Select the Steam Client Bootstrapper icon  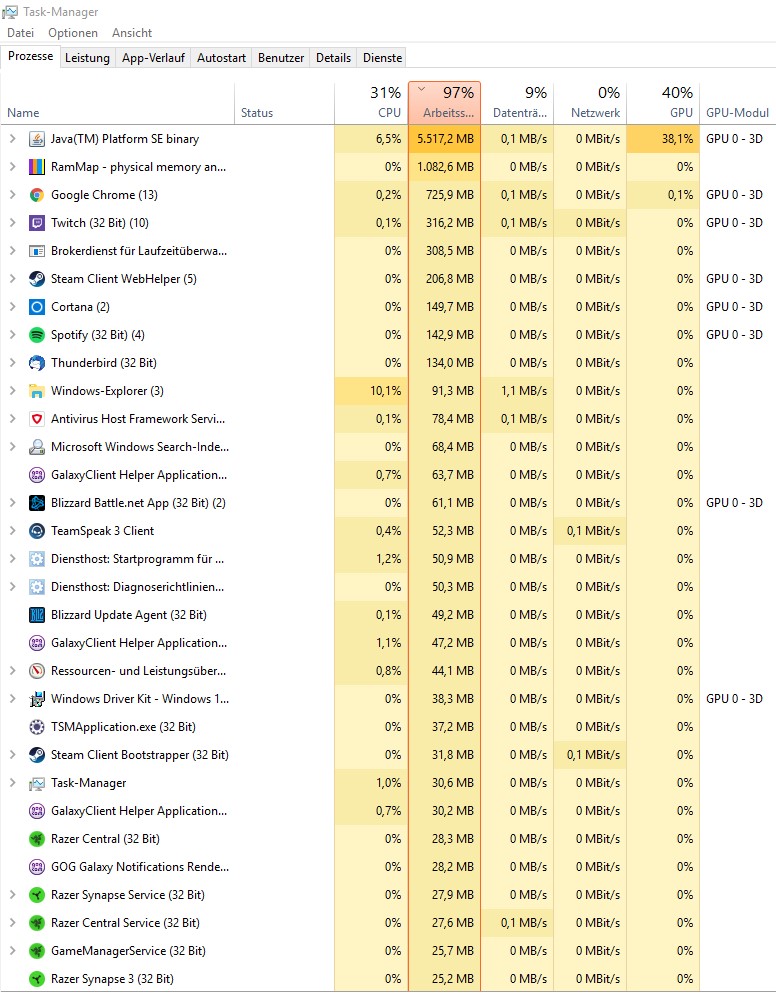click(37, 755)
